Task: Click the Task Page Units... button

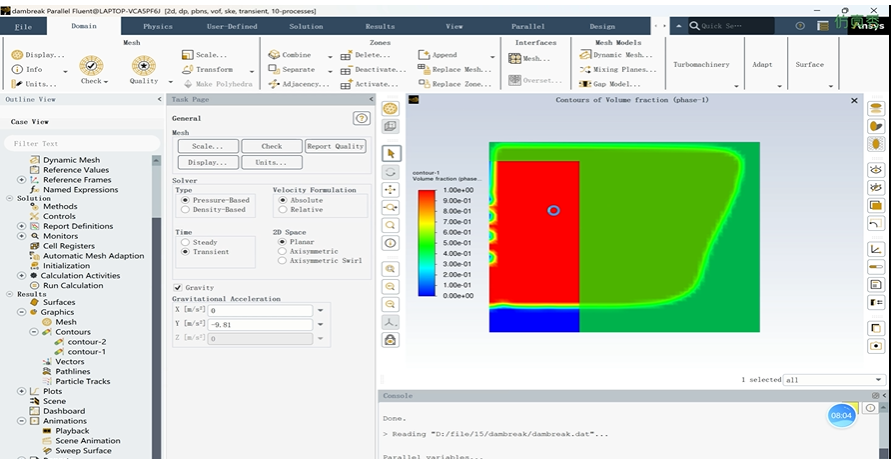Action: tap(272, 162)
